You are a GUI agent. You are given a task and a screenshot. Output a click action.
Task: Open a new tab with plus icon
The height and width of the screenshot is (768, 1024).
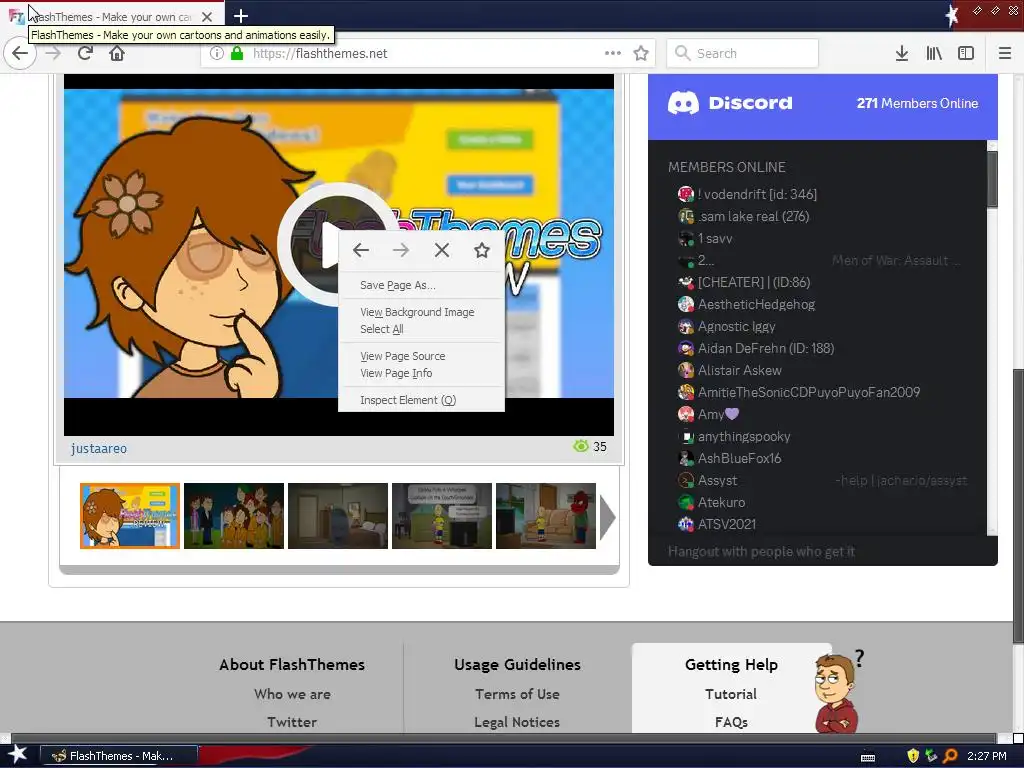tap(241, 16)
